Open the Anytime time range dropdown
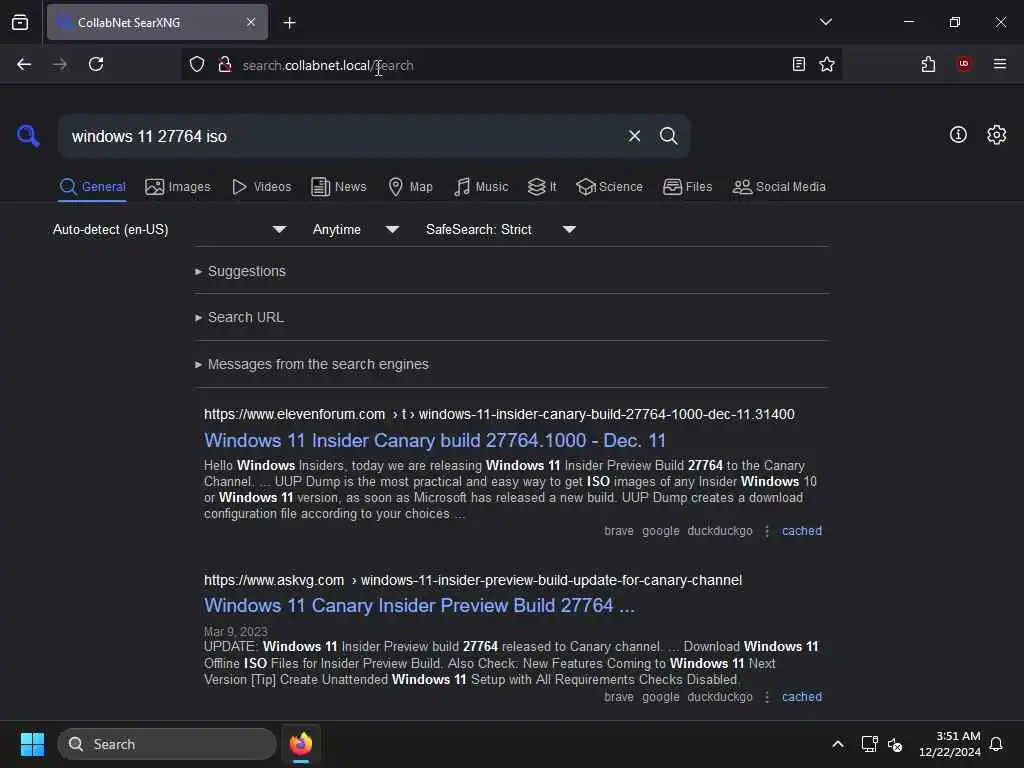Image resolution: width=1024 pixels, height=768 pixels. pos(355,229)
